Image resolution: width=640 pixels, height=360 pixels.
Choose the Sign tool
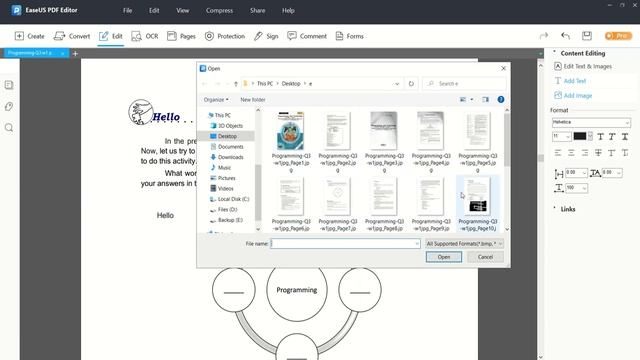point(266,36)
